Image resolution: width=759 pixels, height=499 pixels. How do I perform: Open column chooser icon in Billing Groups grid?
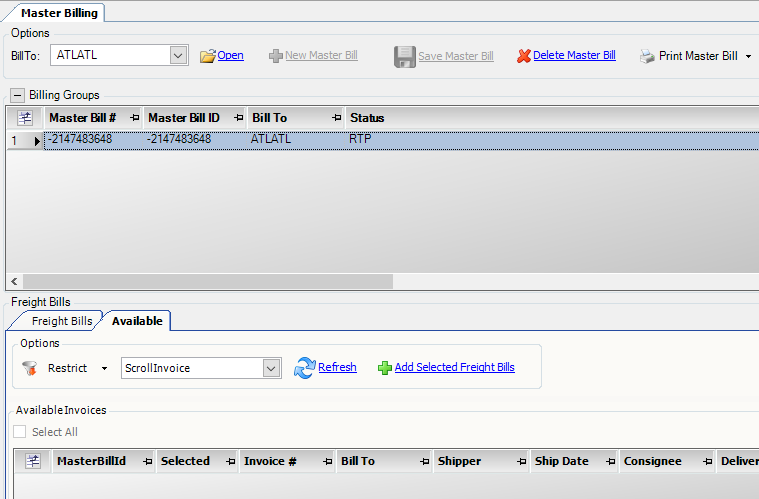(x=25, y=118)
